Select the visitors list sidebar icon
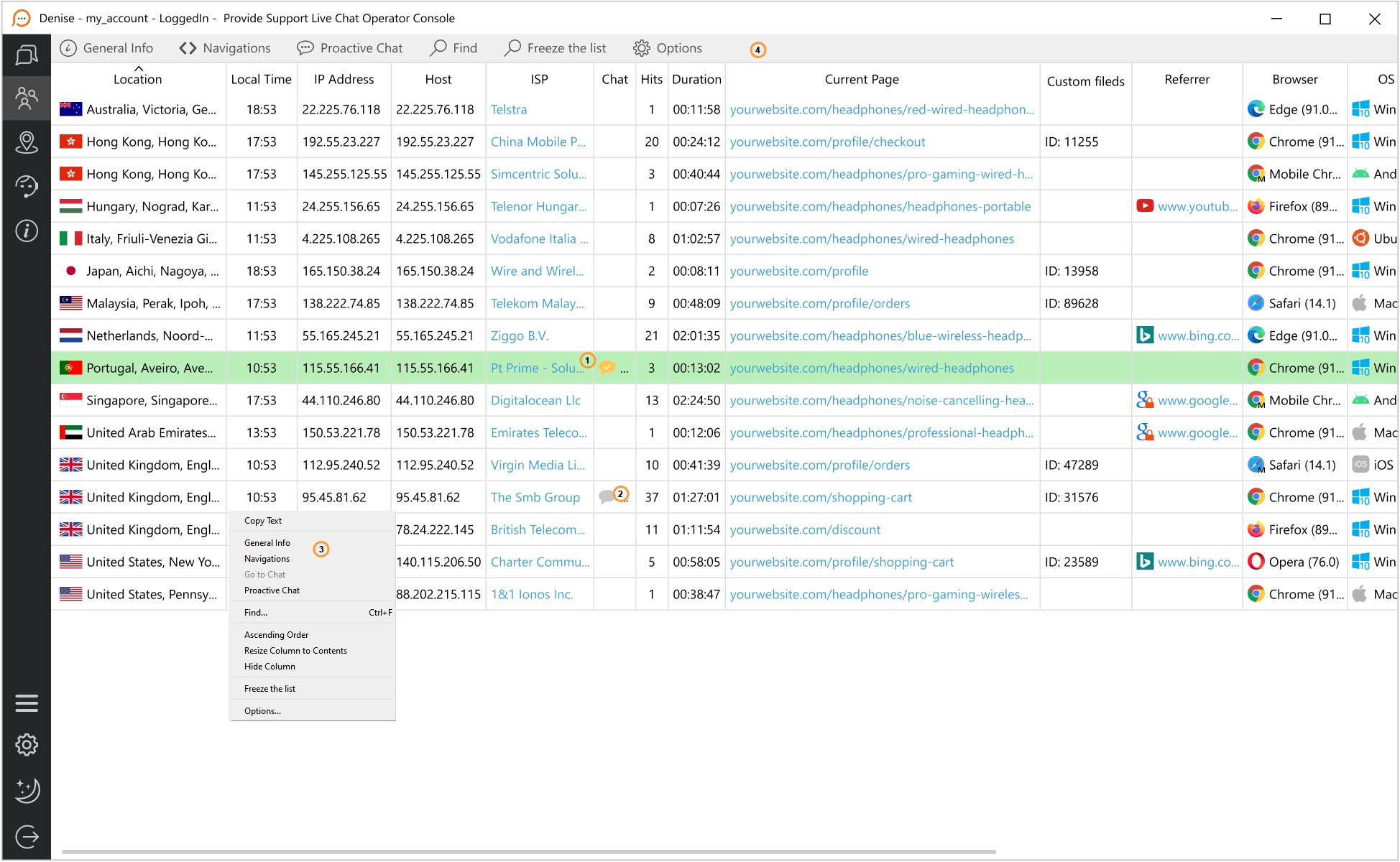 click(x=27, y=98)
